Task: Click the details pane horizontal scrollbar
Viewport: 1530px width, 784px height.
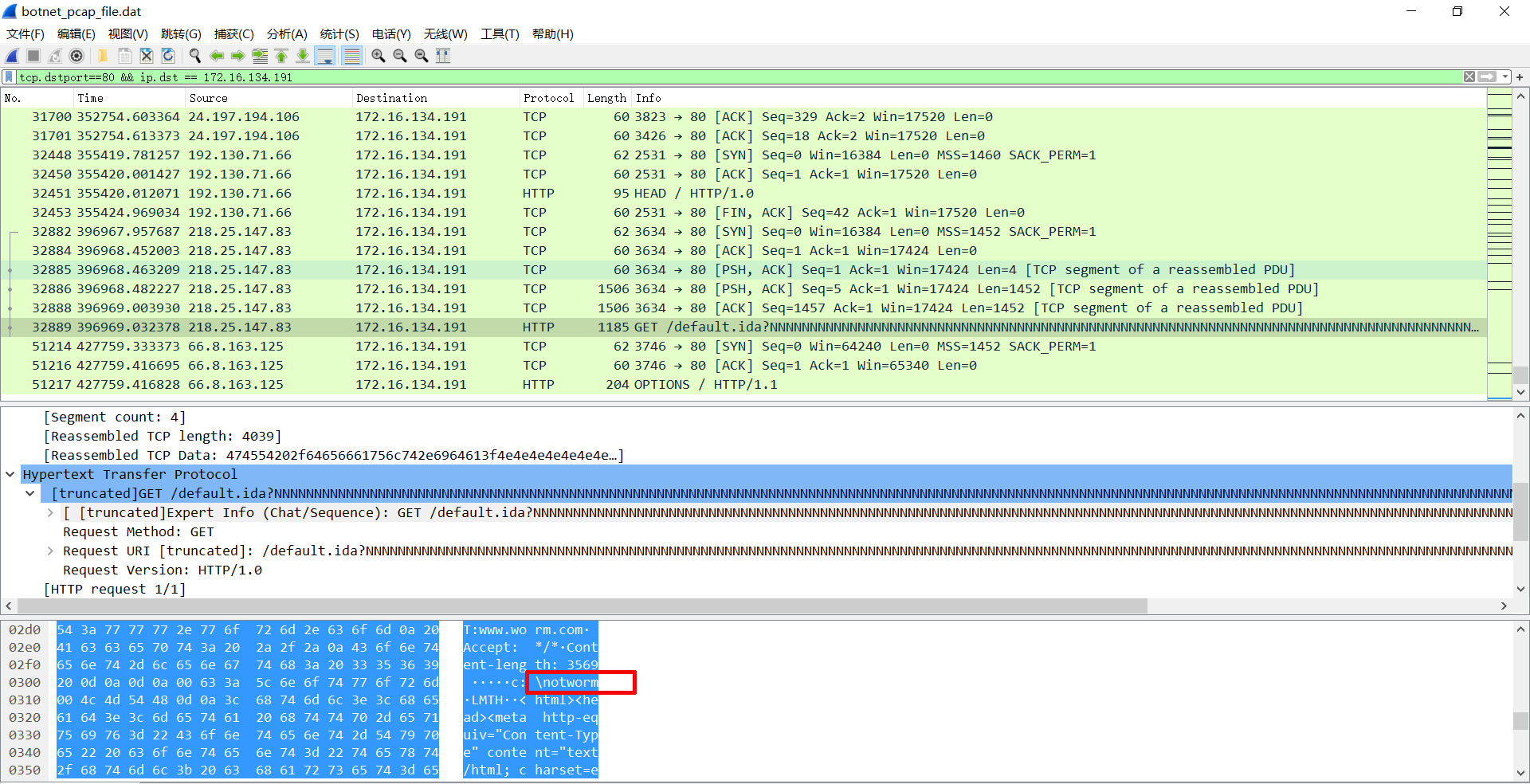Action: pos(574,606)
